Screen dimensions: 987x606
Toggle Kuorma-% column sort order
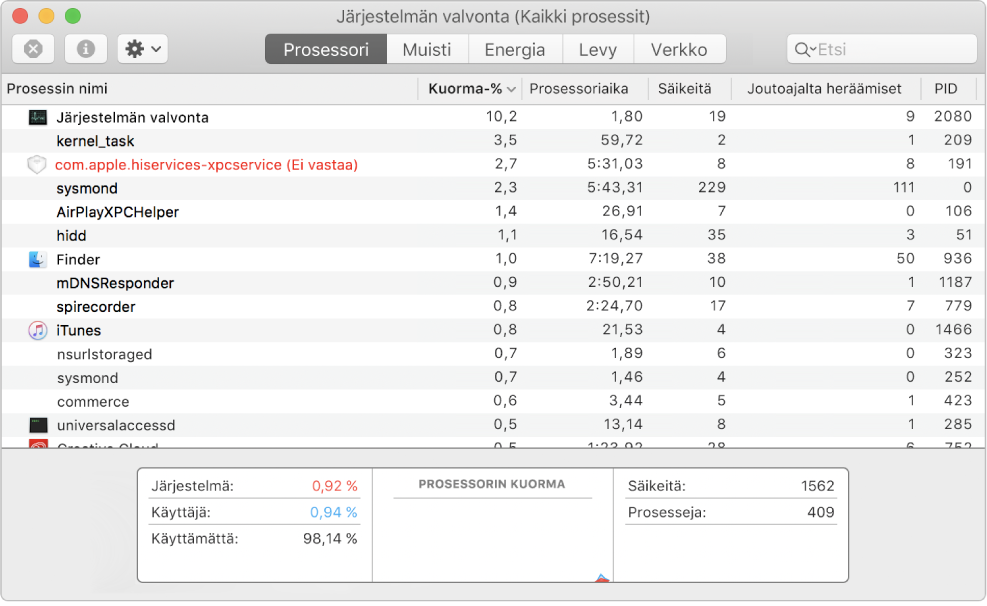pyautogui.click(x=471, y=89)
